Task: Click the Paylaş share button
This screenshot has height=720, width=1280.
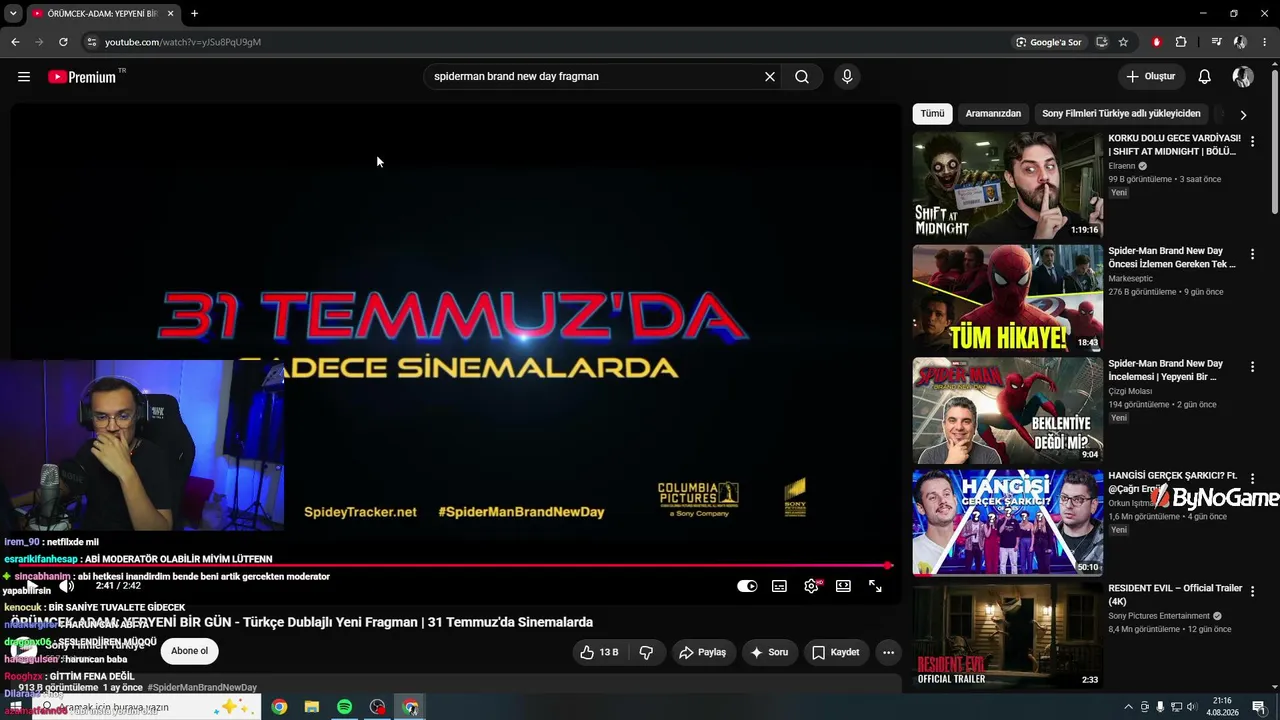Action: coord(702,652)
